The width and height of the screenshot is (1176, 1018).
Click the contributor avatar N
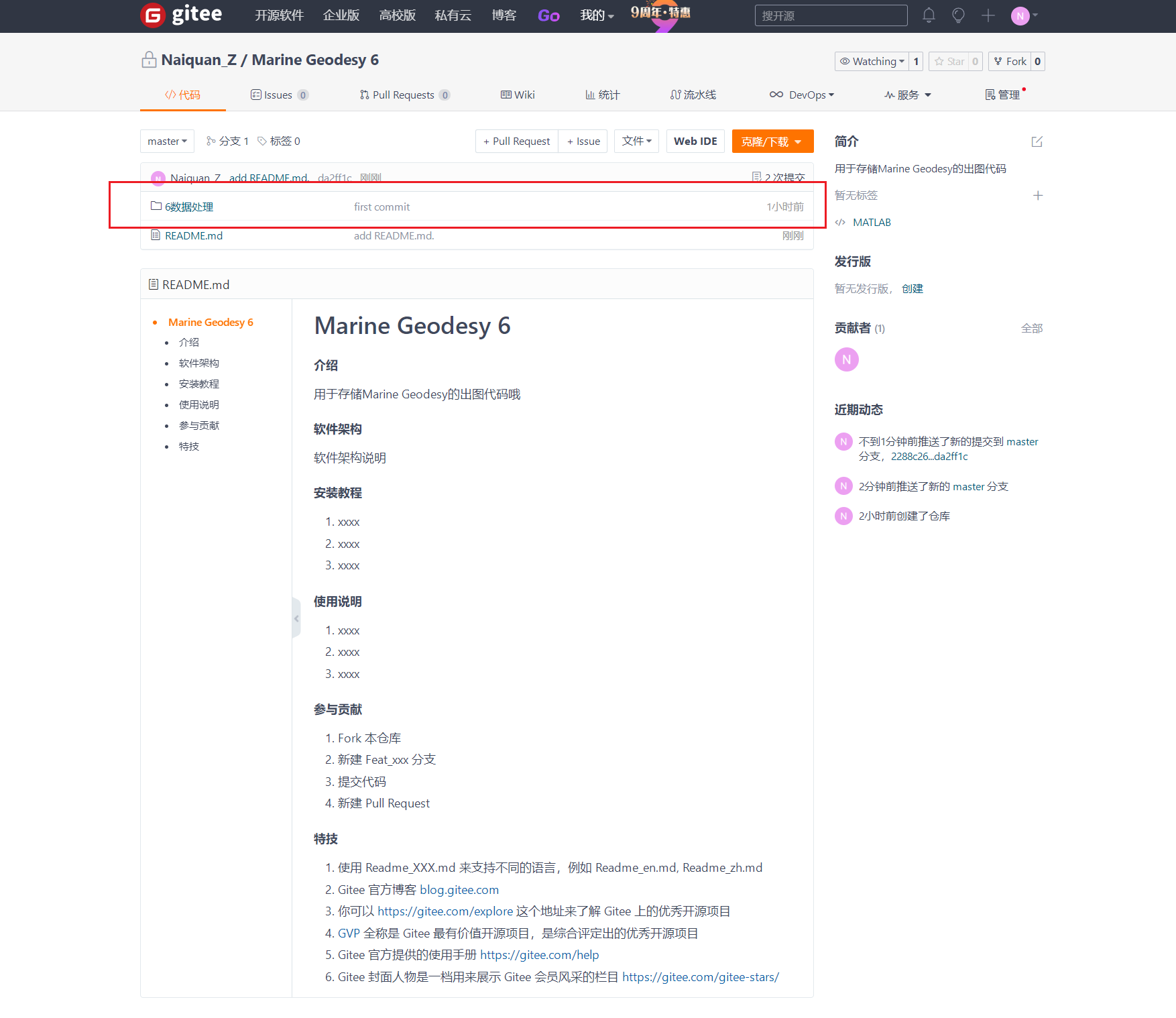coord(846,359)
